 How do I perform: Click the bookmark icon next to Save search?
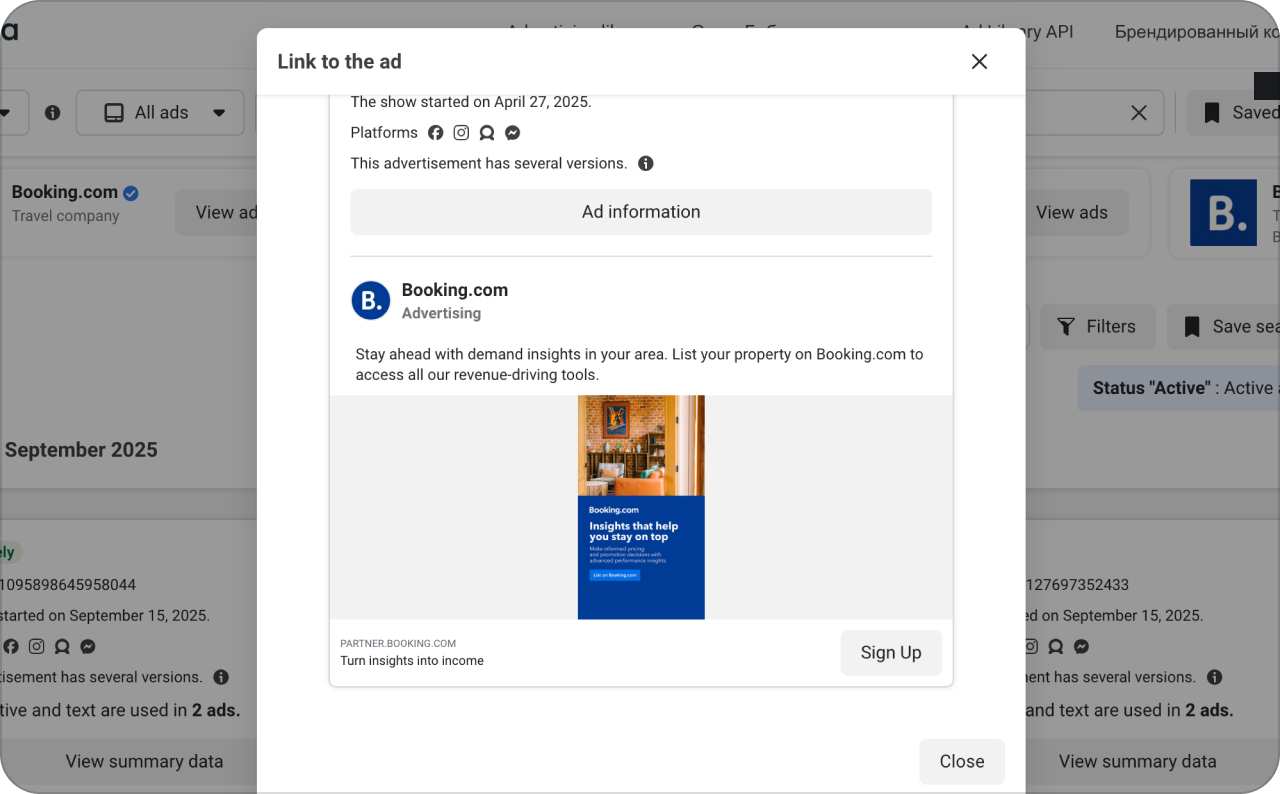tap(1192, 326)
